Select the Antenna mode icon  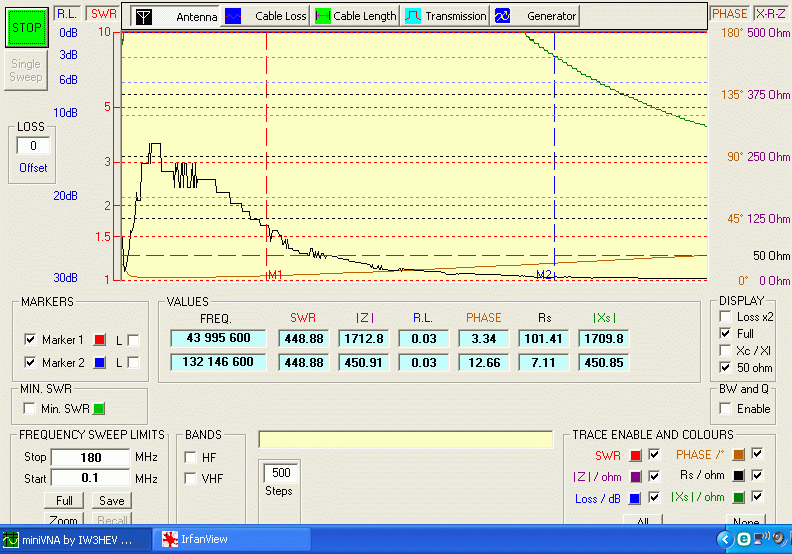tap(145, 16)
